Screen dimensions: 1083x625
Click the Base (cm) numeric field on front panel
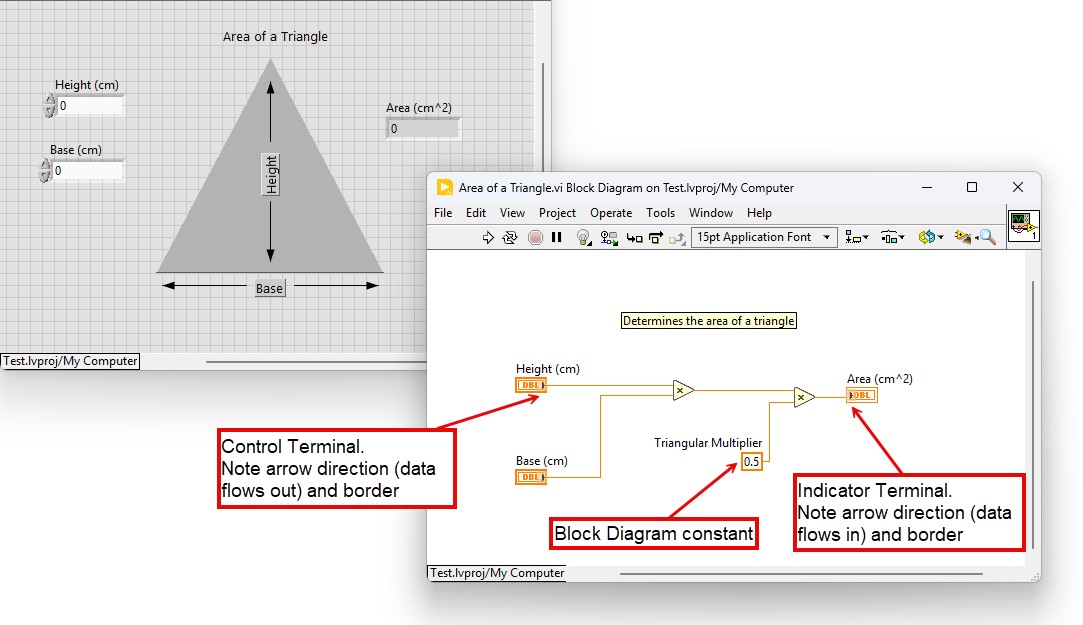coord(88,171)
